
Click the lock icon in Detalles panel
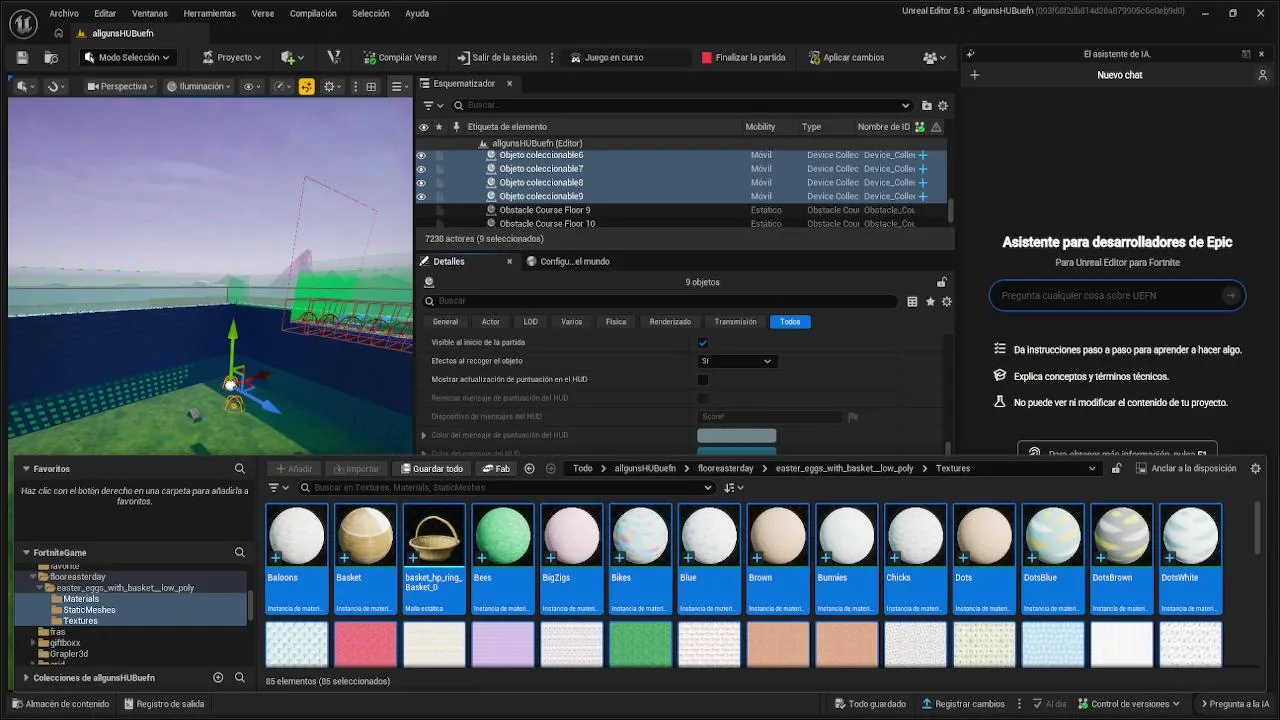[941, 282]
